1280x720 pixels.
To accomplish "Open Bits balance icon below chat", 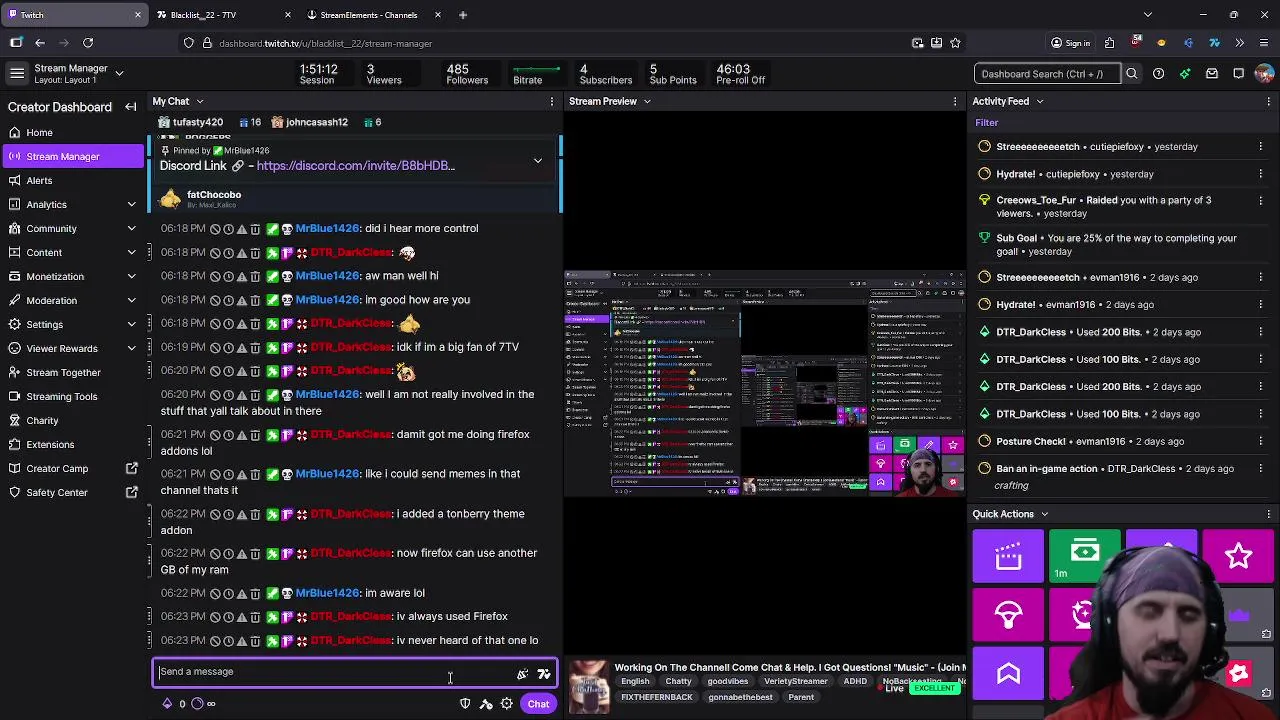I will click(x=167, y=704).
